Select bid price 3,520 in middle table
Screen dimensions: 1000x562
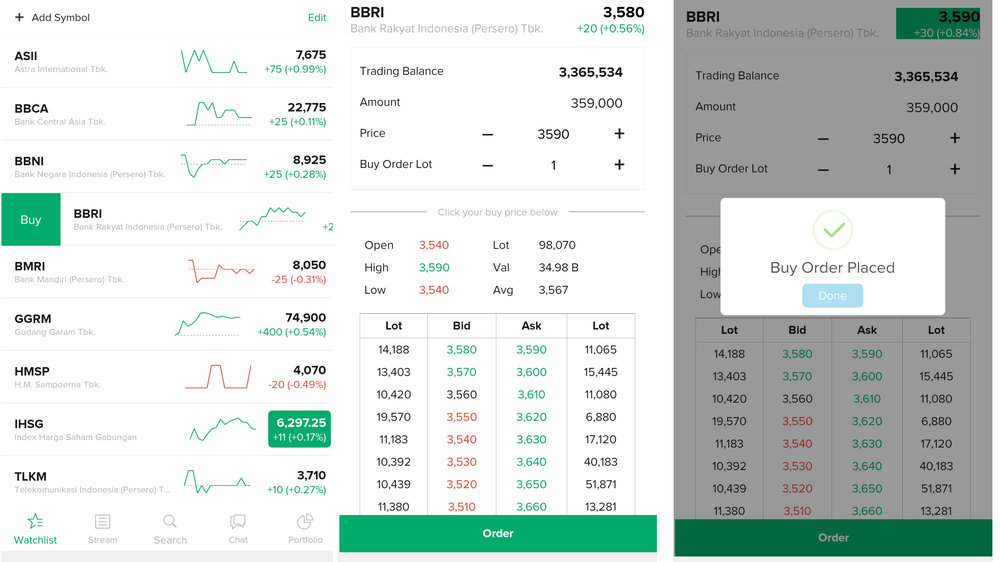pos(462,484)
